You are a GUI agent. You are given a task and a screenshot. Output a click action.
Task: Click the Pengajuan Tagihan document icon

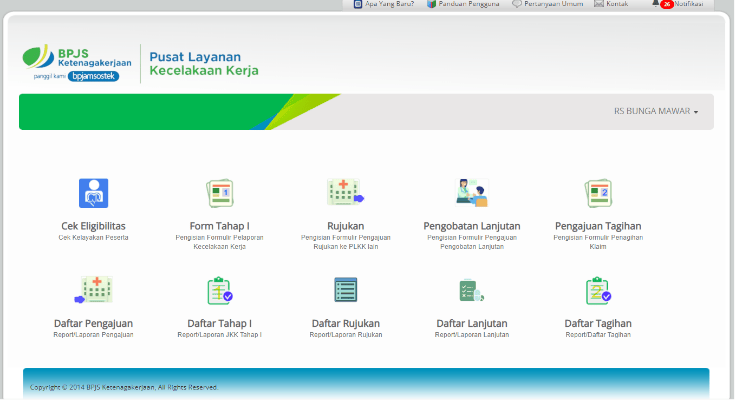click(x=598, y=193)
